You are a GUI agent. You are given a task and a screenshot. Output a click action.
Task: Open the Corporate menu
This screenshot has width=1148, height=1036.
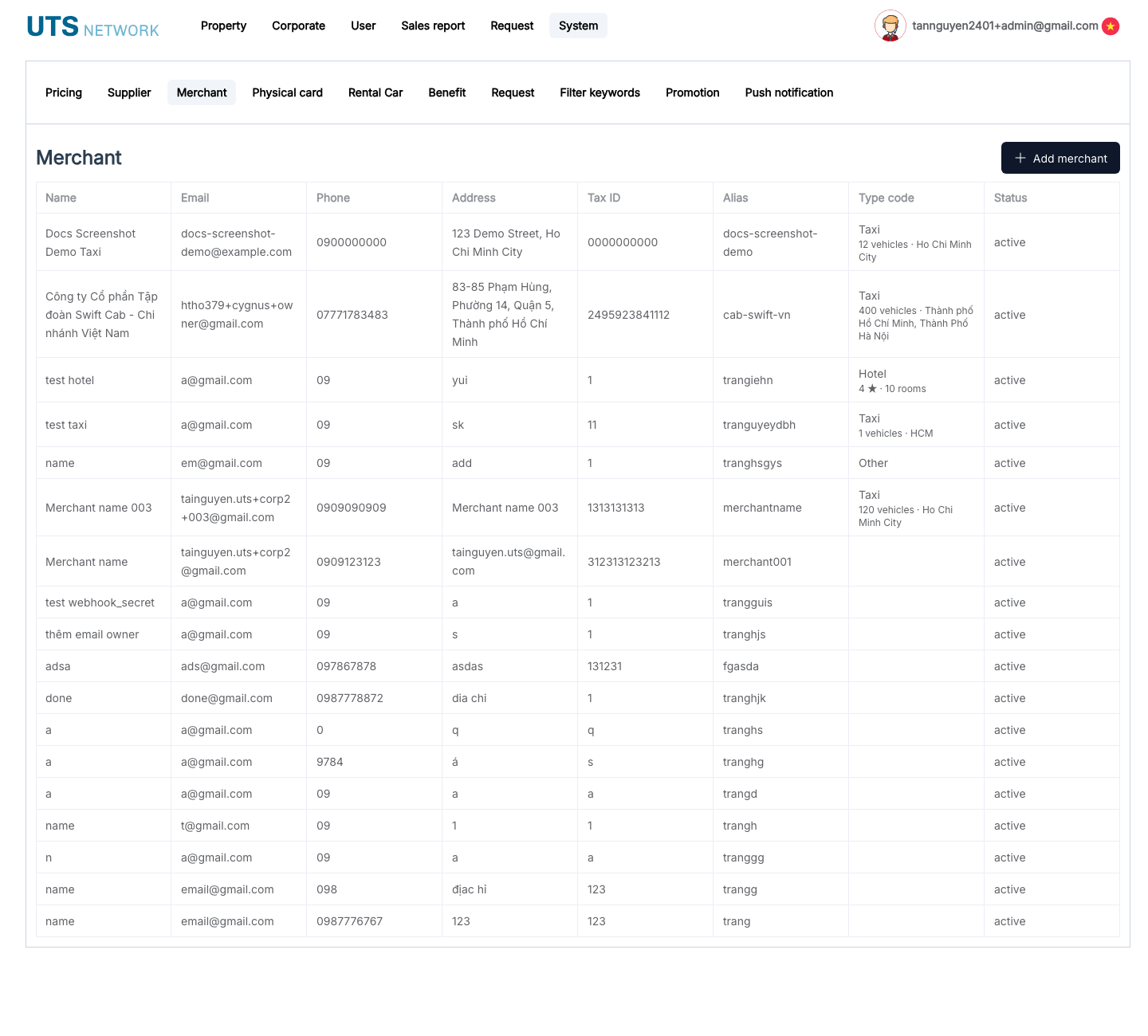[x=298, y=26]
